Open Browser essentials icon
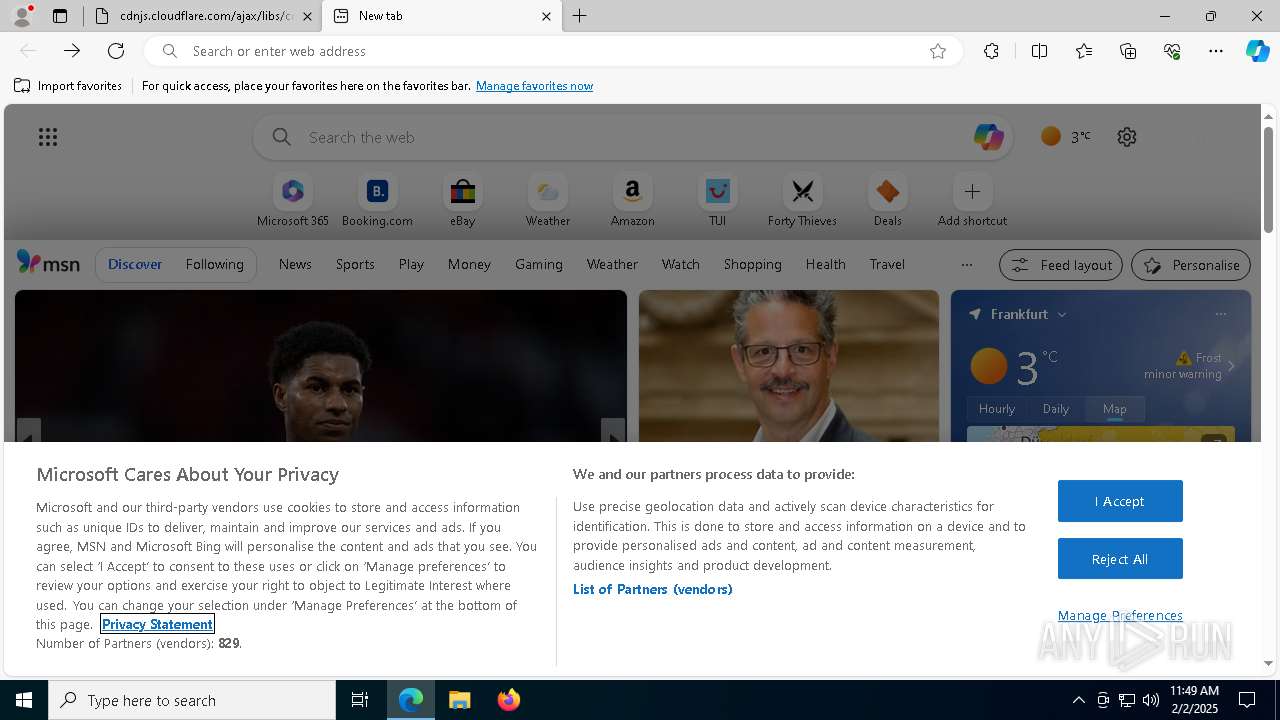Viewport: 1280px width, 720px height. click(1172, 51)
